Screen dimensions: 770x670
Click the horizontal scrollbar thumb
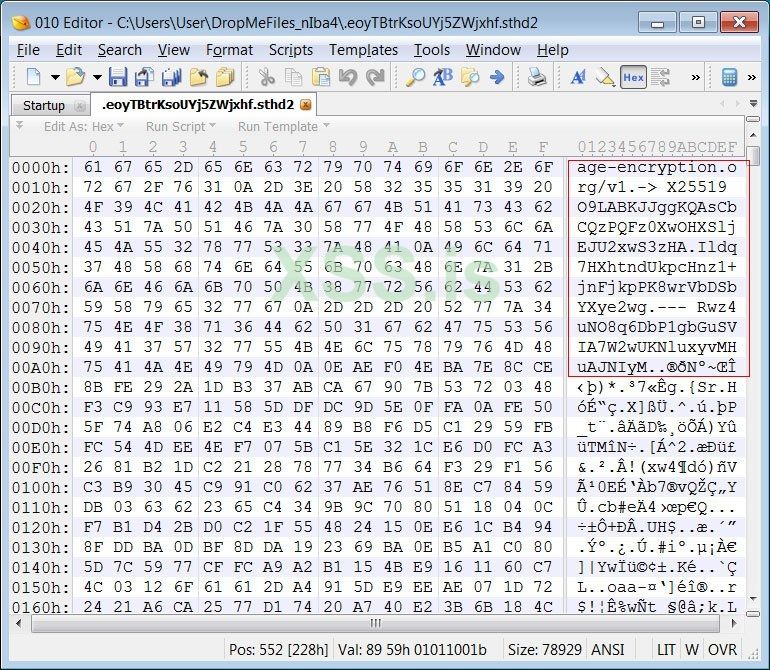[x=376, y=624]
